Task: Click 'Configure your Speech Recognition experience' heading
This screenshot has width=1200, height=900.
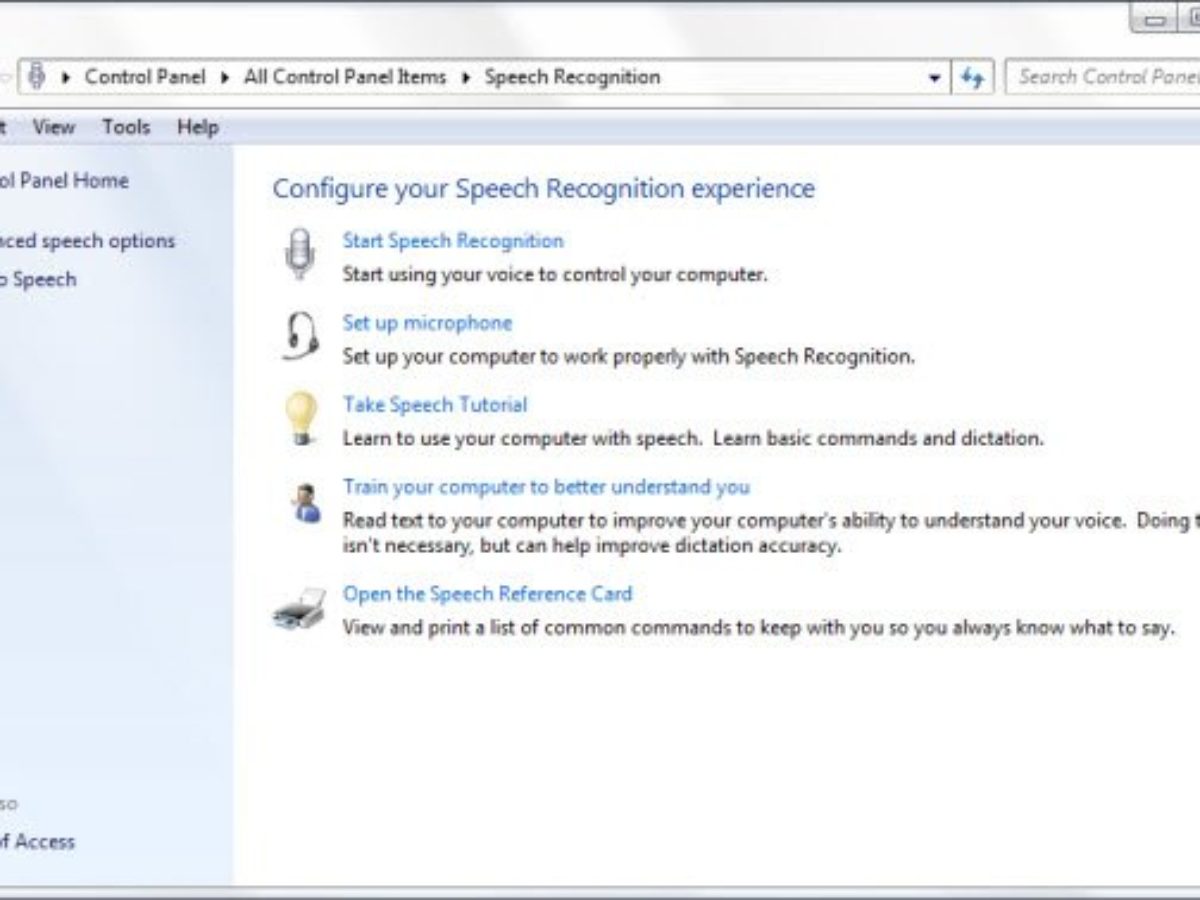Action: pyautogui.click(x=544, y=188)
